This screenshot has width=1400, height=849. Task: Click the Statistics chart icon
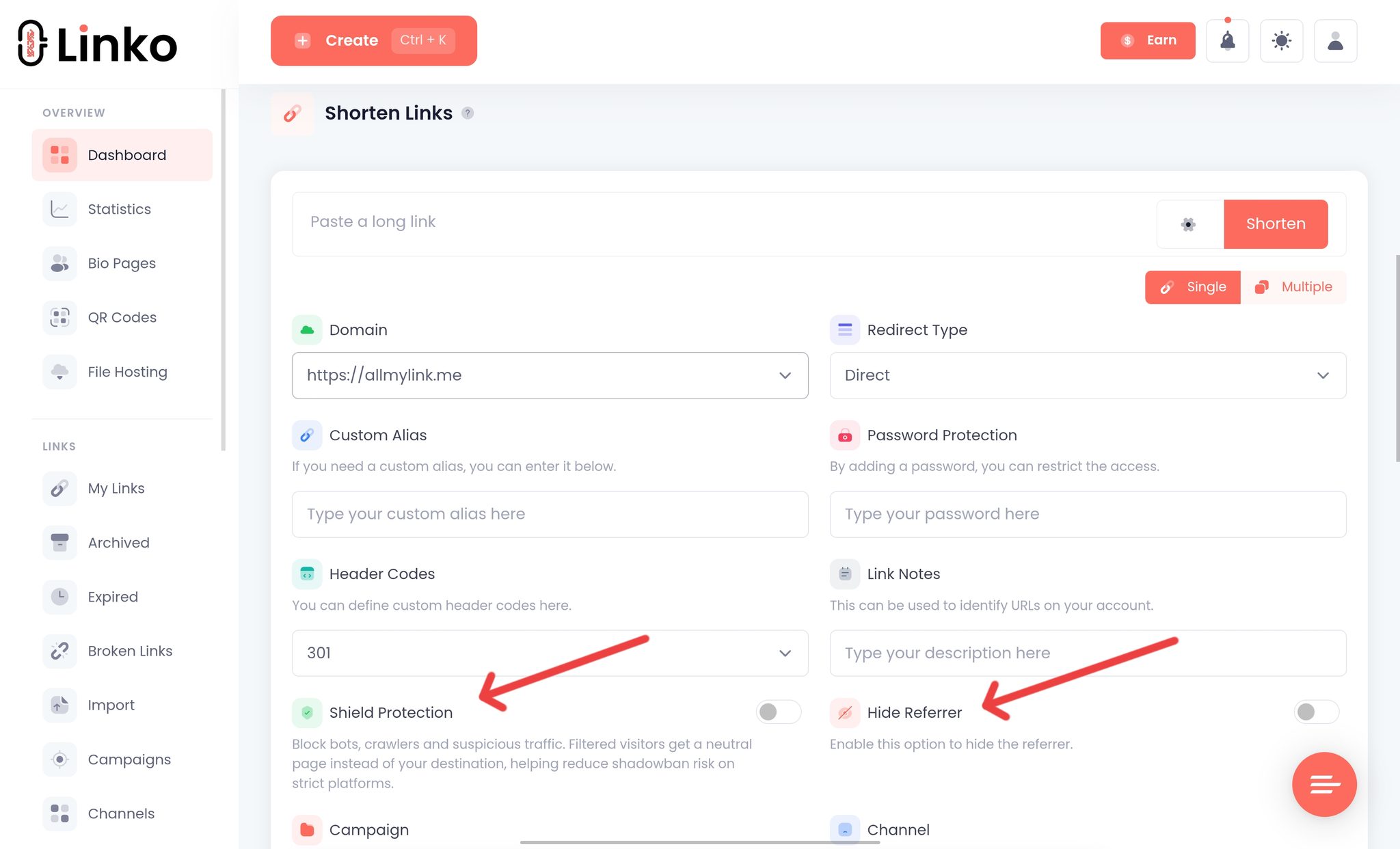(x=59, y=209)
